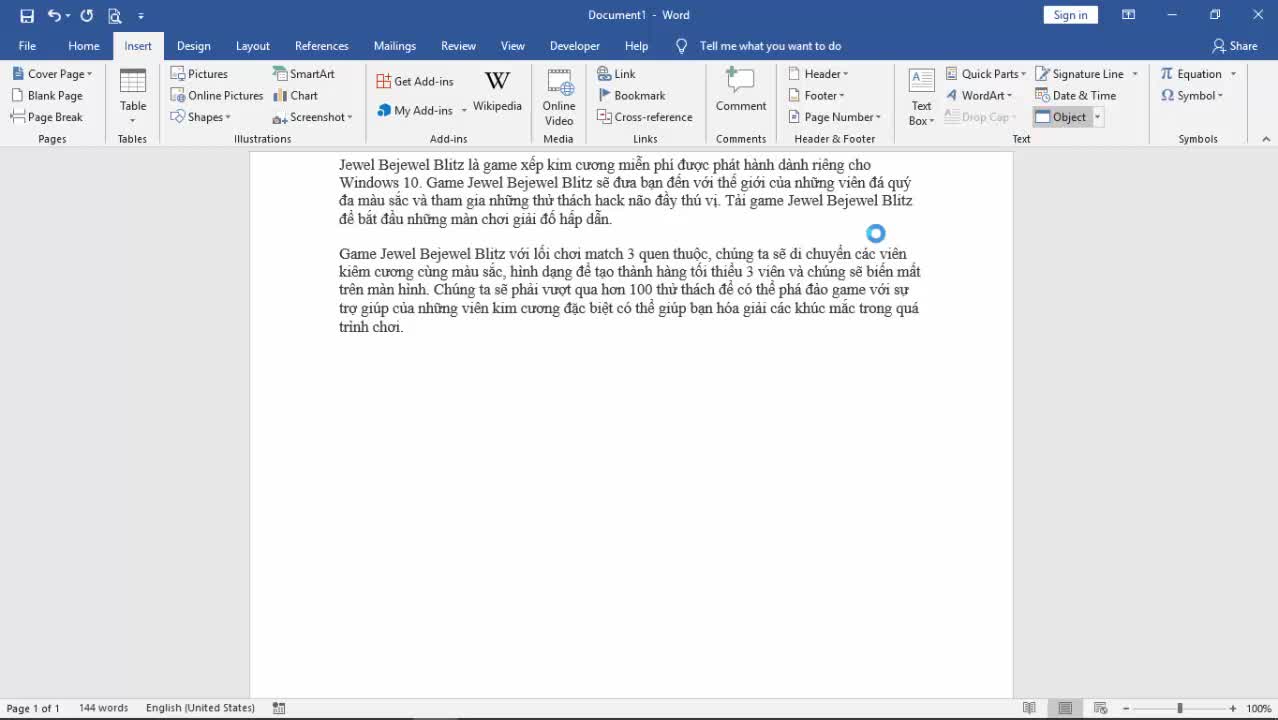The image size is (1278, 720).
Task: Insert WordArt
Action: click(980, 95)
